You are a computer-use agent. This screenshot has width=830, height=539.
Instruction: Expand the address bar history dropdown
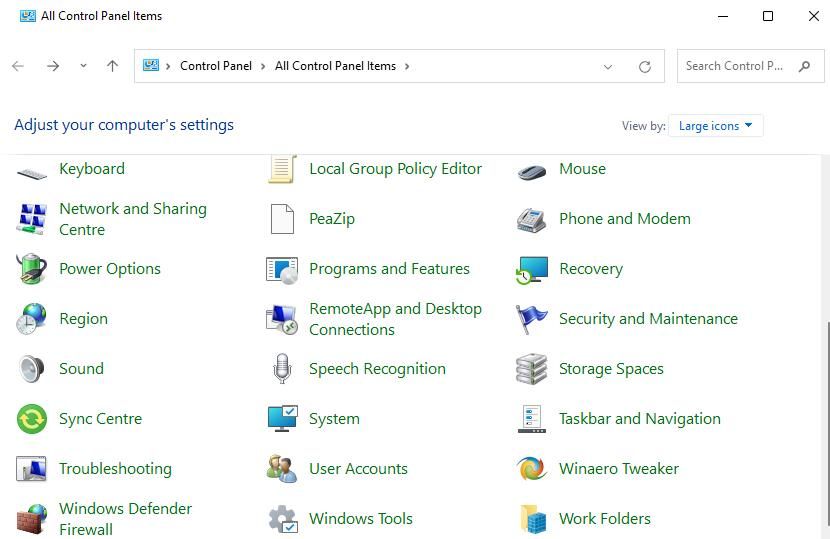click(x=608, y=67)
